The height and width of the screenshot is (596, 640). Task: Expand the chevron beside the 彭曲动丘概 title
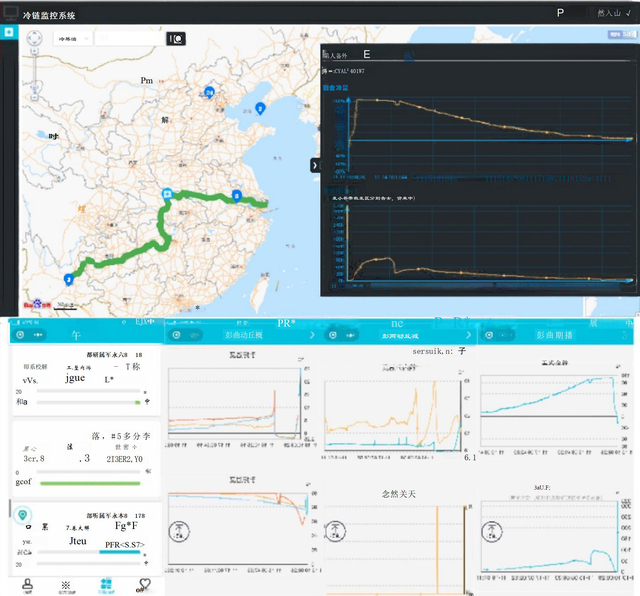(312, 335)
